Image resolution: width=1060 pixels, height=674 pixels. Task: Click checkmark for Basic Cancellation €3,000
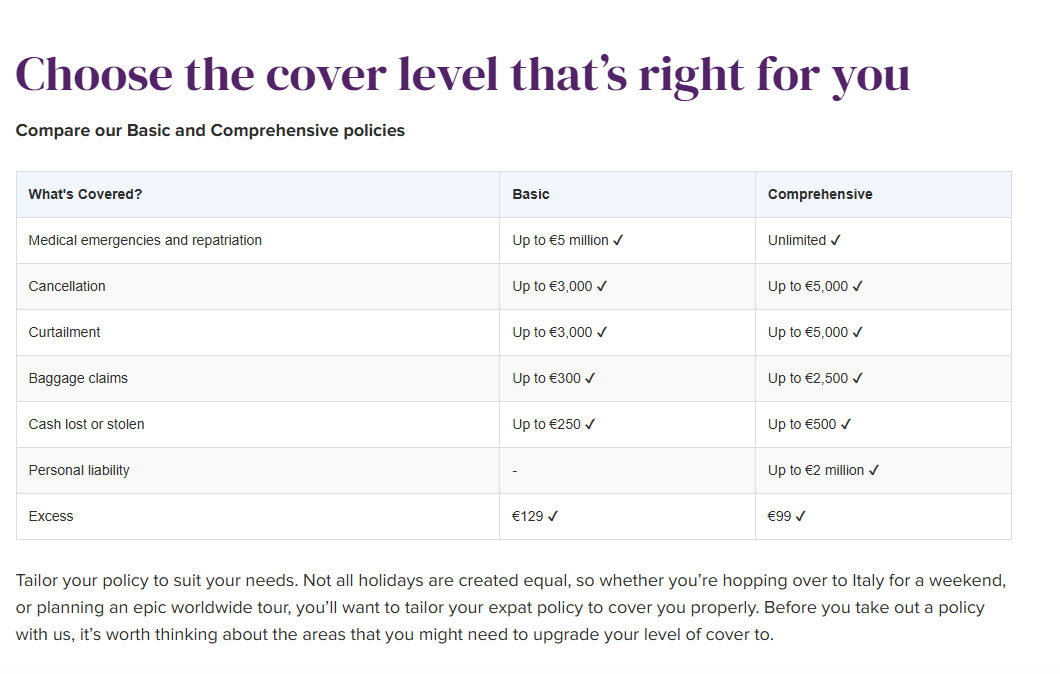[602, 286]
